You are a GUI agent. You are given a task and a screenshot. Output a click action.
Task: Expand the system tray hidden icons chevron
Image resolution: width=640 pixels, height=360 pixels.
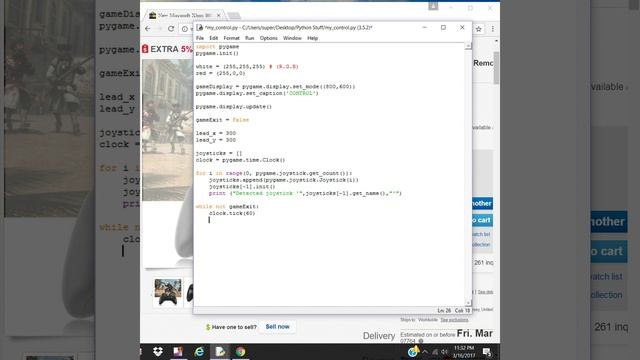tap(425, 352)
